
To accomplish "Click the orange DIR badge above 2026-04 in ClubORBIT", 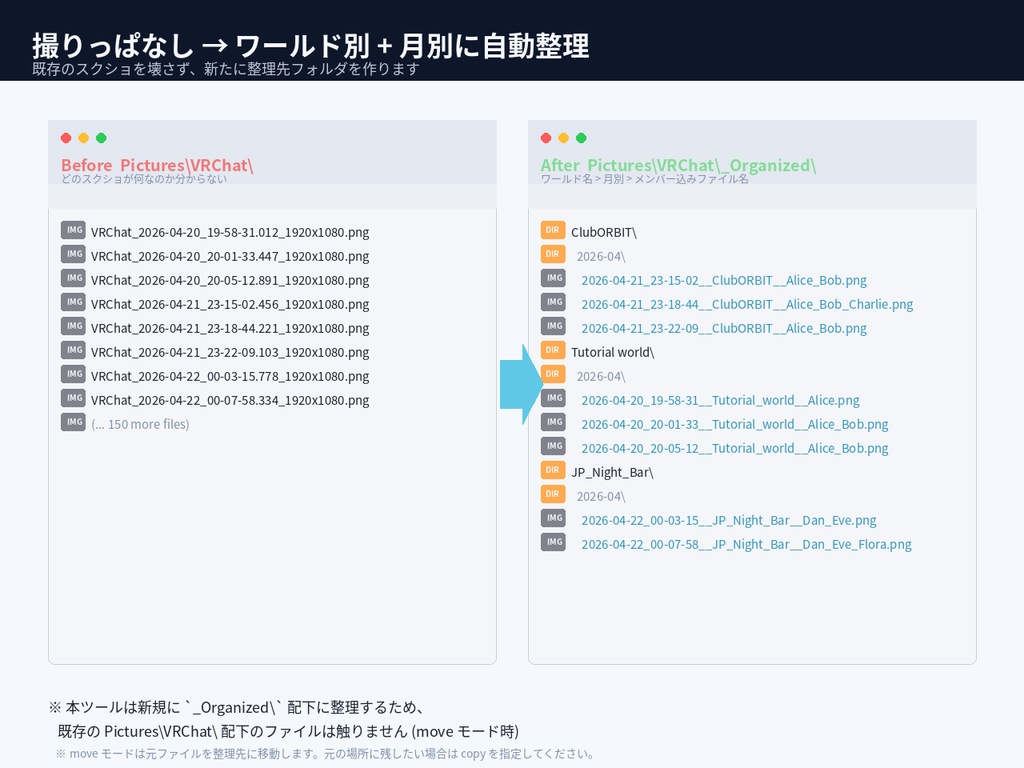I will [554, 230].
